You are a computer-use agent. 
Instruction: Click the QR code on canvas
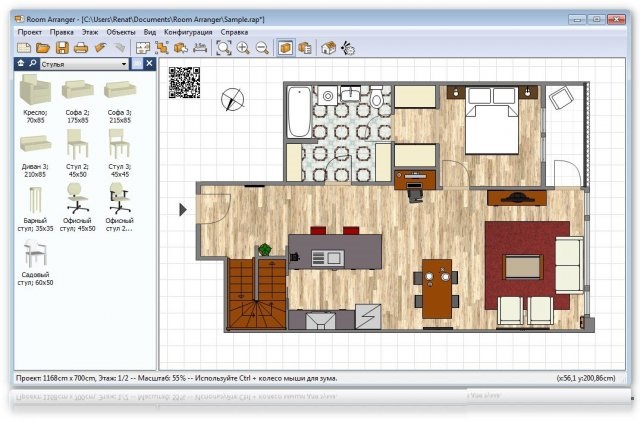[184, 82]
